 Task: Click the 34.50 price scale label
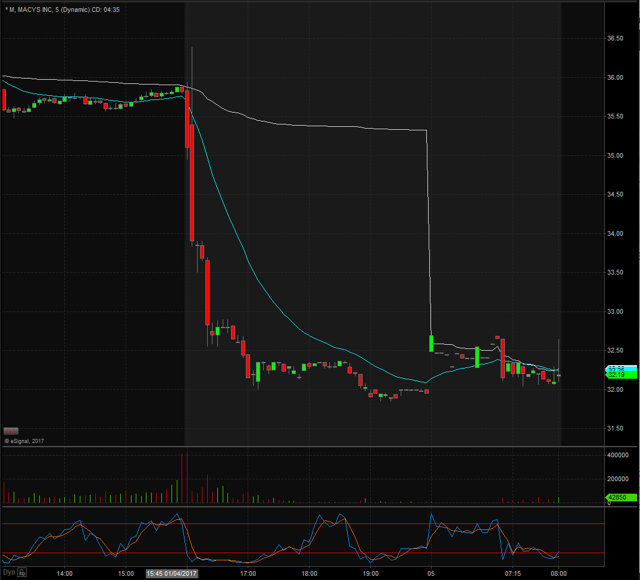616,194
